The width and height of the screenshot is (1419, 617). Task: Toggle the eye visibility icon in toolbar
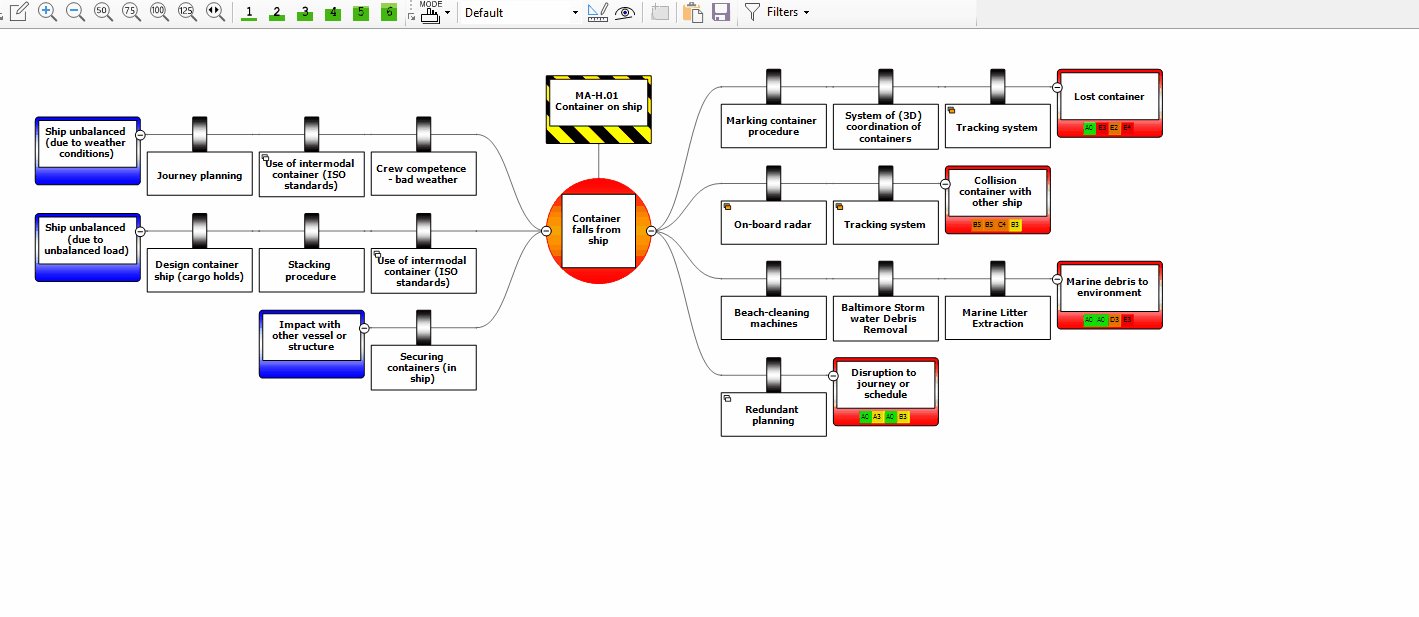[625, 12]
